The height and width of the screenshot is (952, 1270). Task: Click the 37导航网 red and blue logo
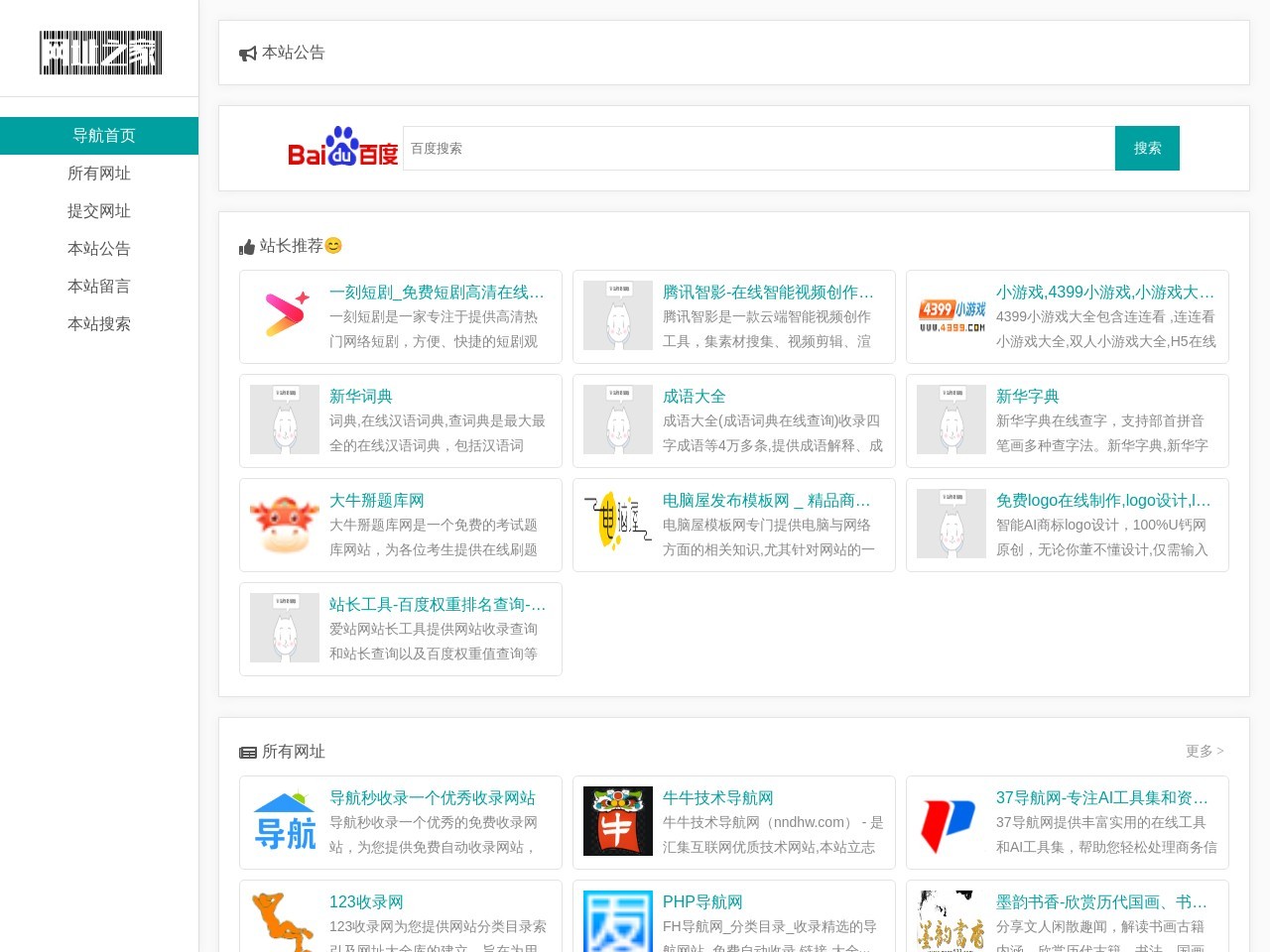click(x=952, y=821)
